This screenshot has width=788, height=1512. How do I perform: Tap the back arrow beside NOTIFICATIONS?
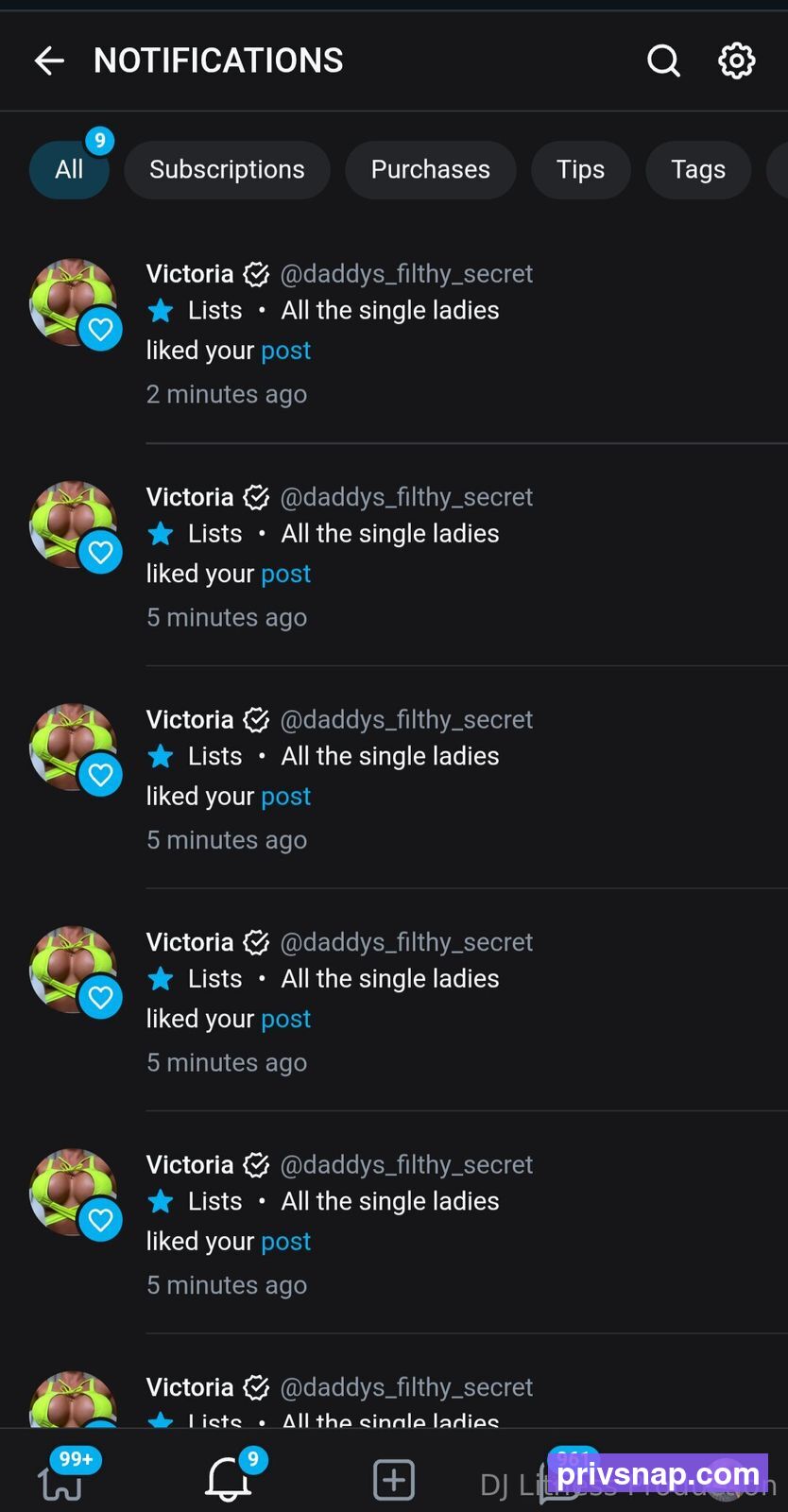click(x=49, y=61)
